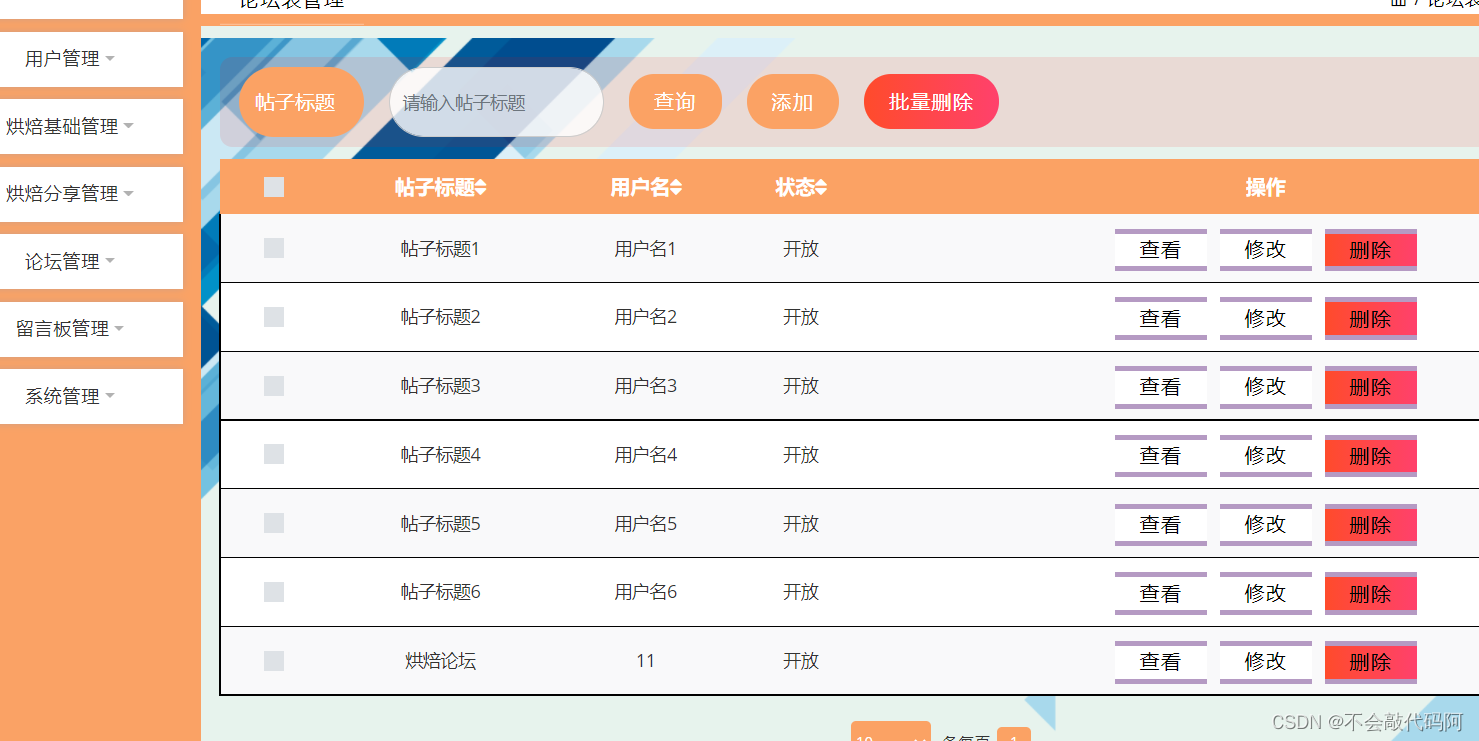Screen dimensions: 1479x741
Task: Delete 帖子标题4 with 删除 button
Action: tap(1371, 456)
